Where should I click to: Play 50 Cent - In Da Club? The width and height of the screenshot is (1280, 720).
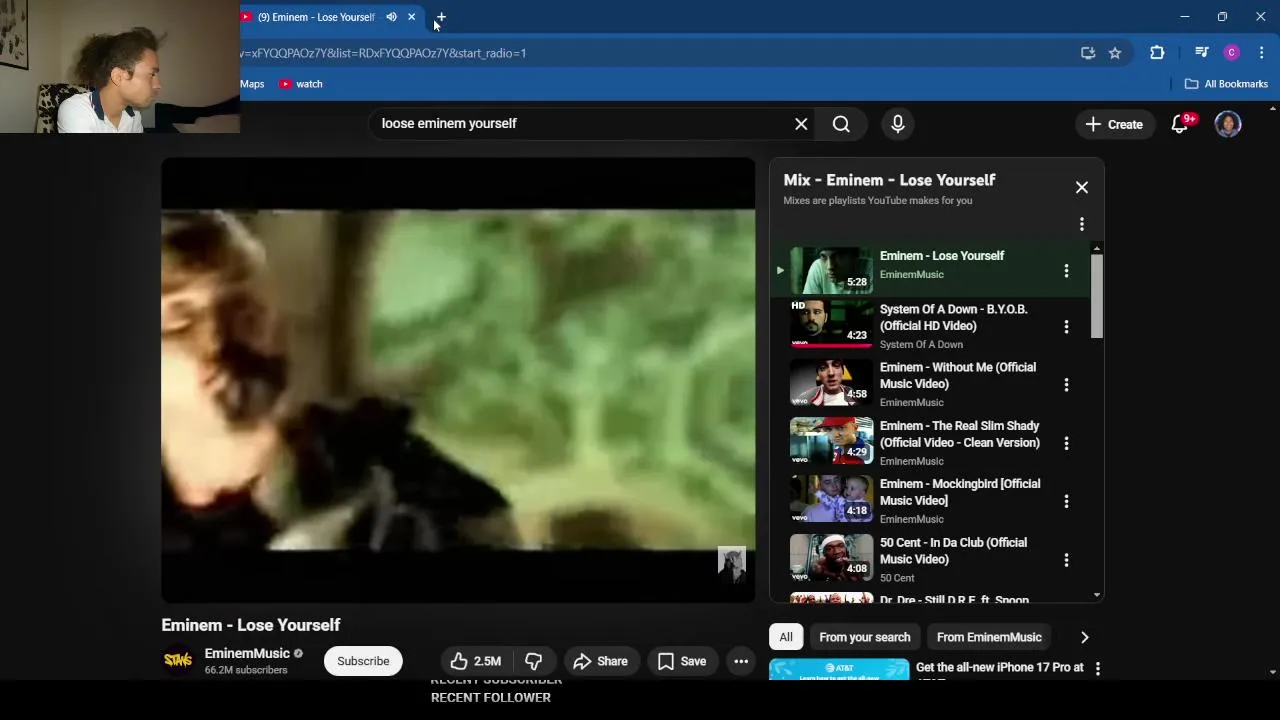pos(930,560)
